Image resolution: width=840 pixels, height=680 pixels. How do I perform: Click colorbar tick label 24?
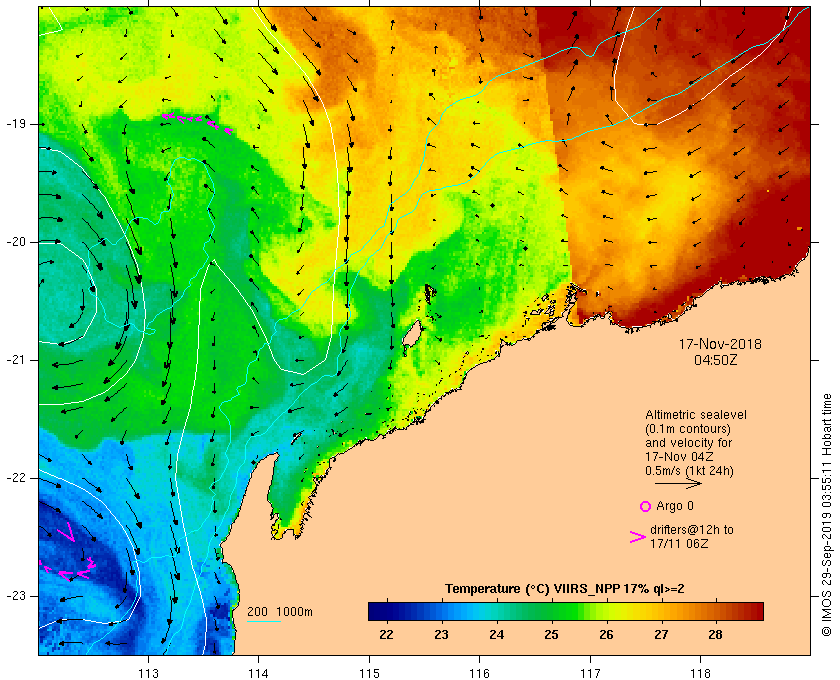[x=496, y=635]
